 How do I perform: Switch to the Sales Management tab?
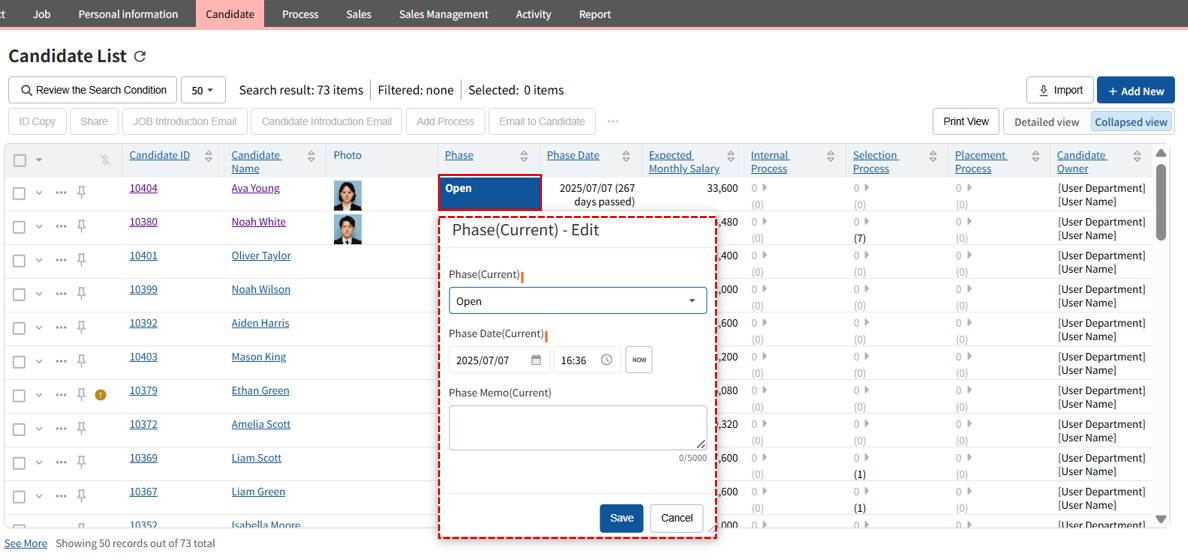click(443, 14)
